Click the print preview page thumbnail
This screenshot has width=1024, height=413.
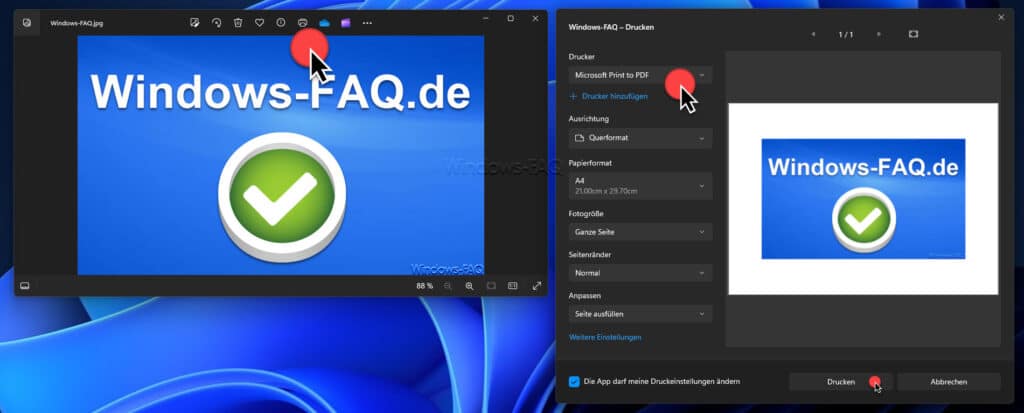click(863, 199)
